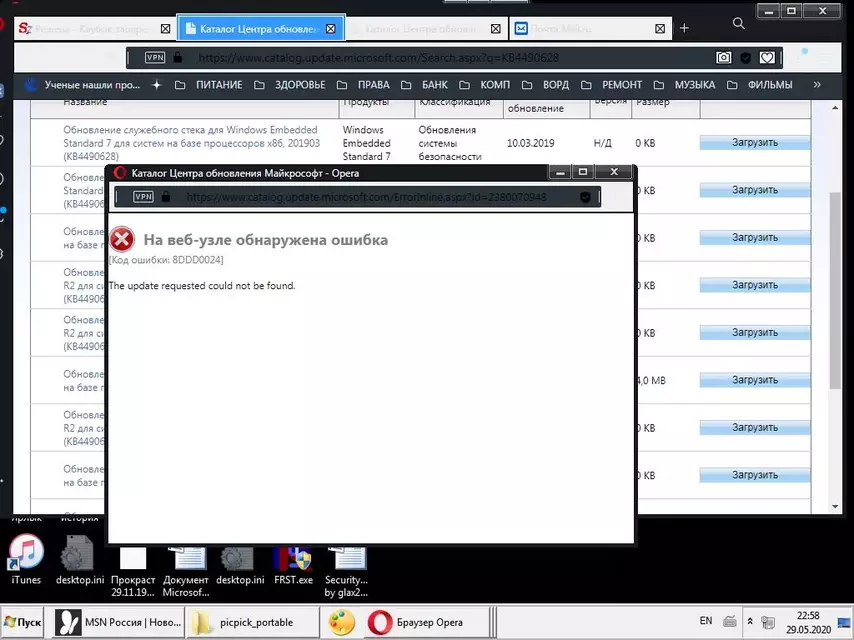Open the ПРАВА bookmarks folder
854x640 pixels.
tap(363, 85)
